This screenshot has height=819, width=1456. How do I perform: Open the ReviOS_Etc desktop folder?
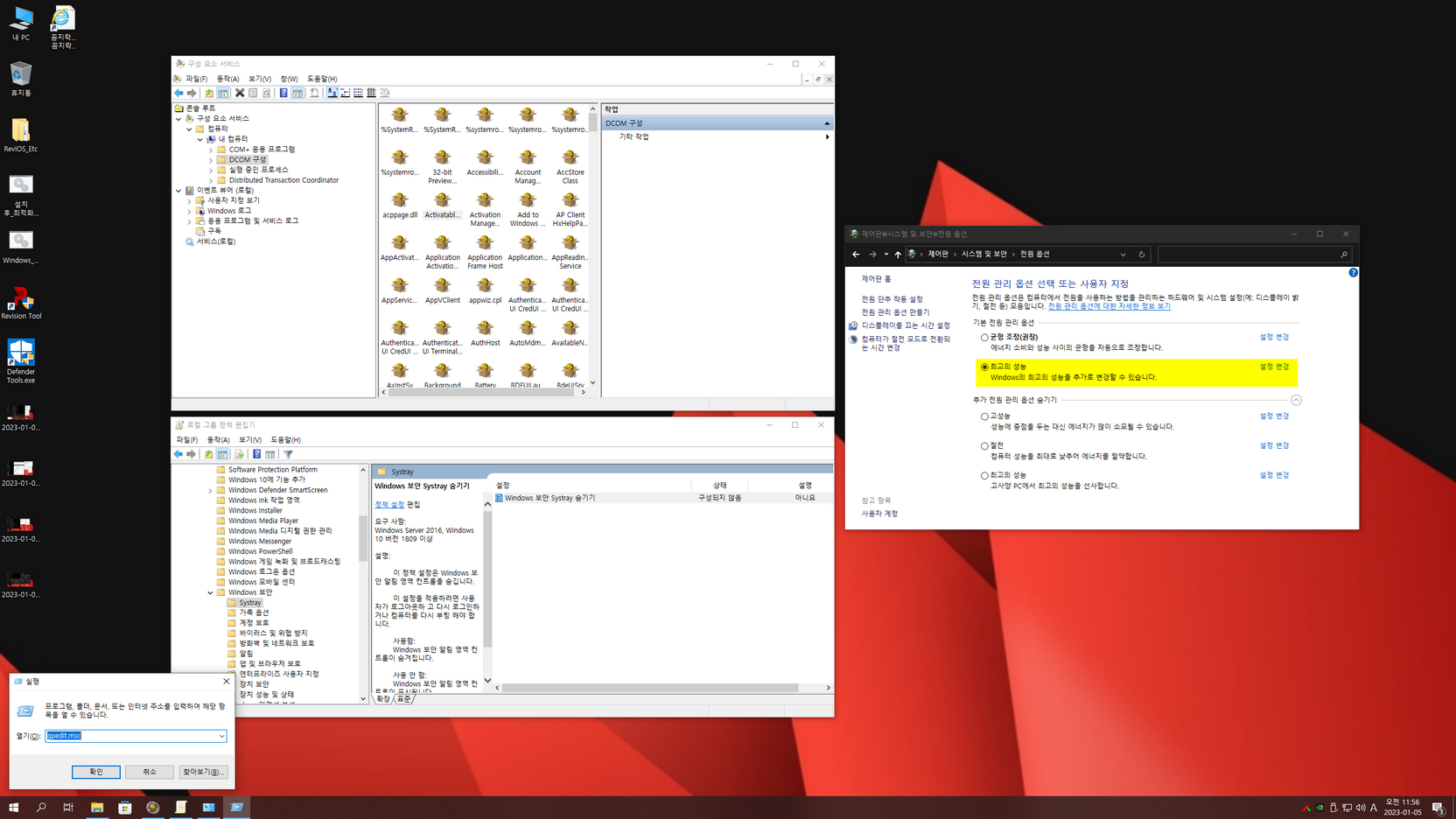20,136
